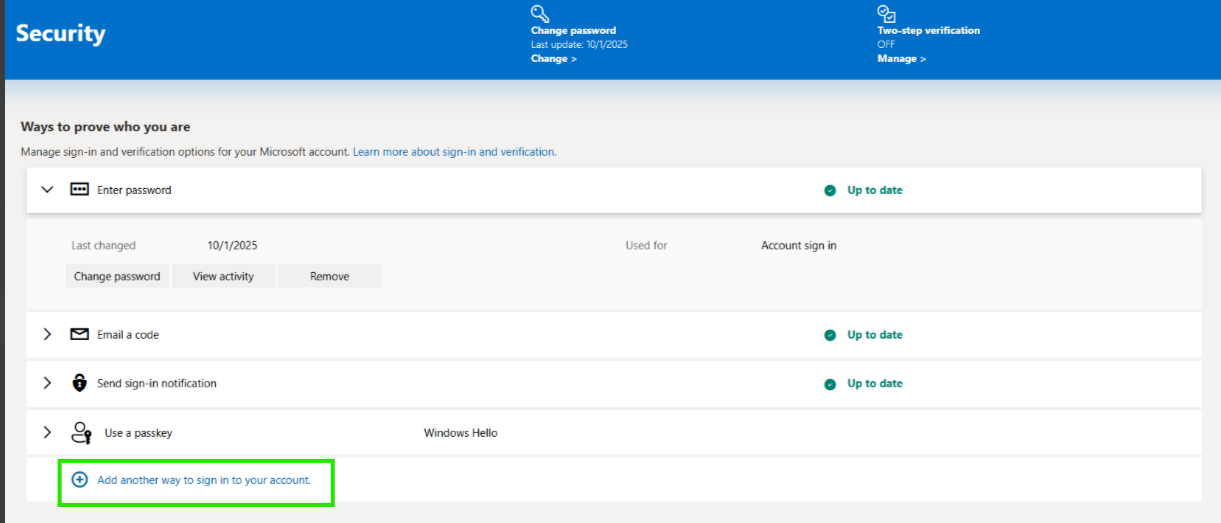Expand the Use a passkey section

[47, 432]
